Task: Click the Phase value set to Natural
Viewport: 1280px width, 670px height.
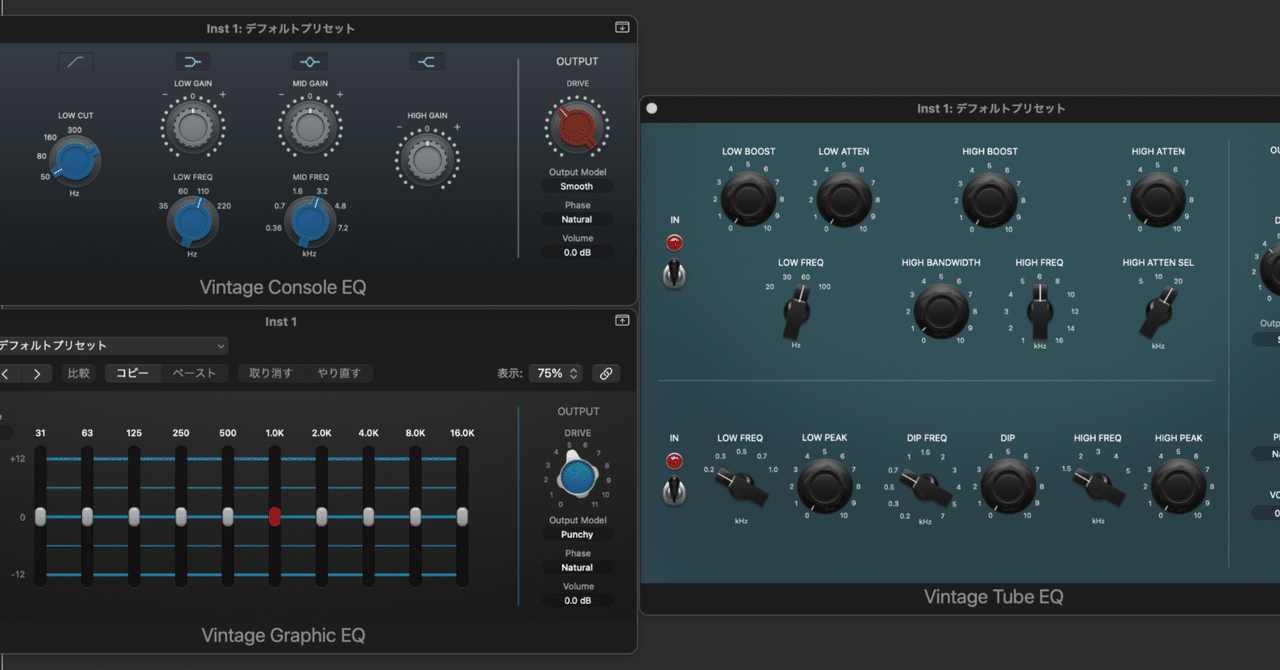Action: (577, 219)
